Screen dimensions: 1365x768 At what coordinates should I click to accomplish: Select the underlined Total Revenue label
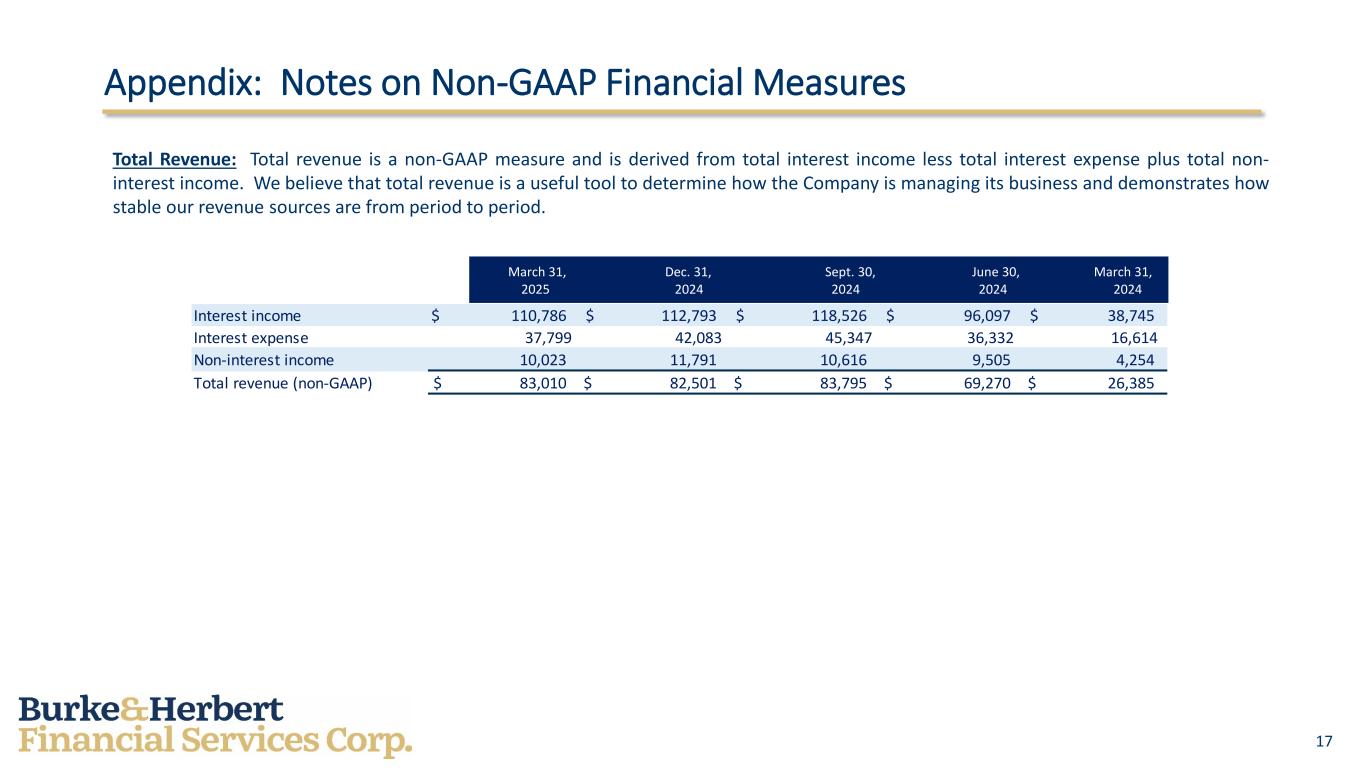[x=175, y=160]
